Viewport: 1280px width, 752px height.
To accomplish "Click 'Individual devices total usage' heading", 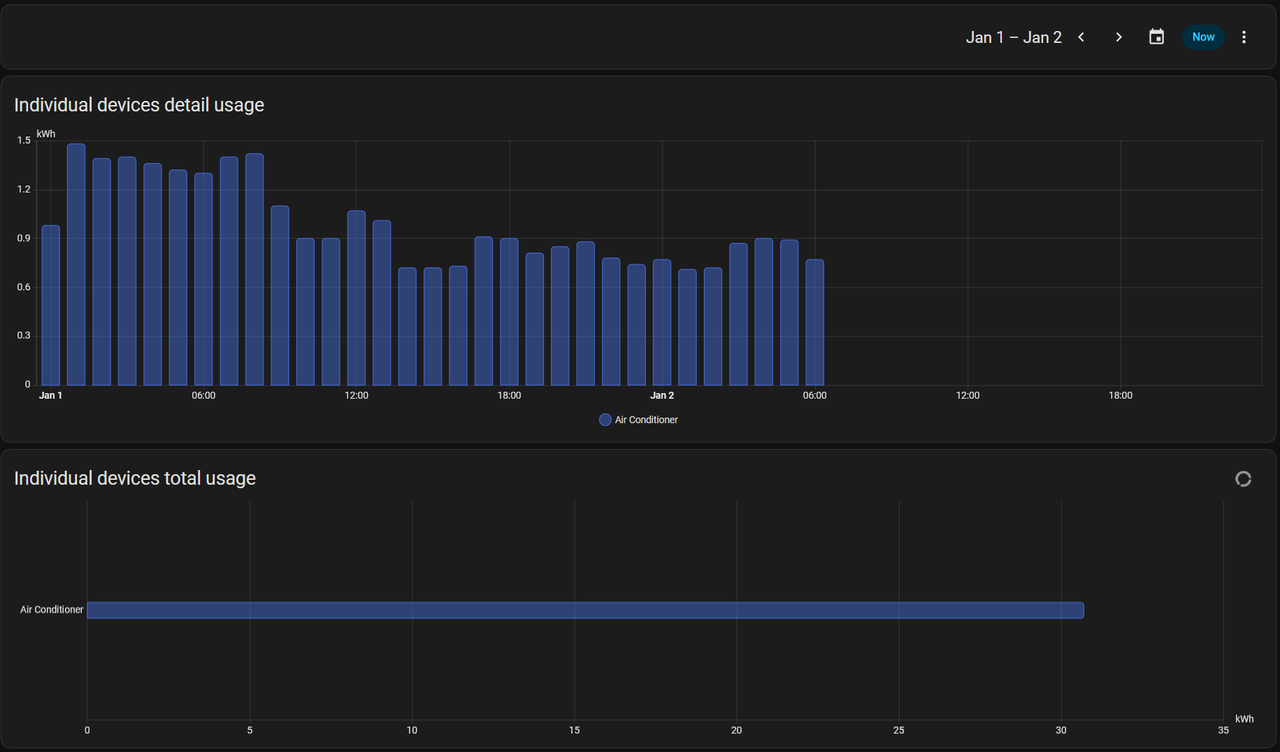I will [x=135, y=478].
